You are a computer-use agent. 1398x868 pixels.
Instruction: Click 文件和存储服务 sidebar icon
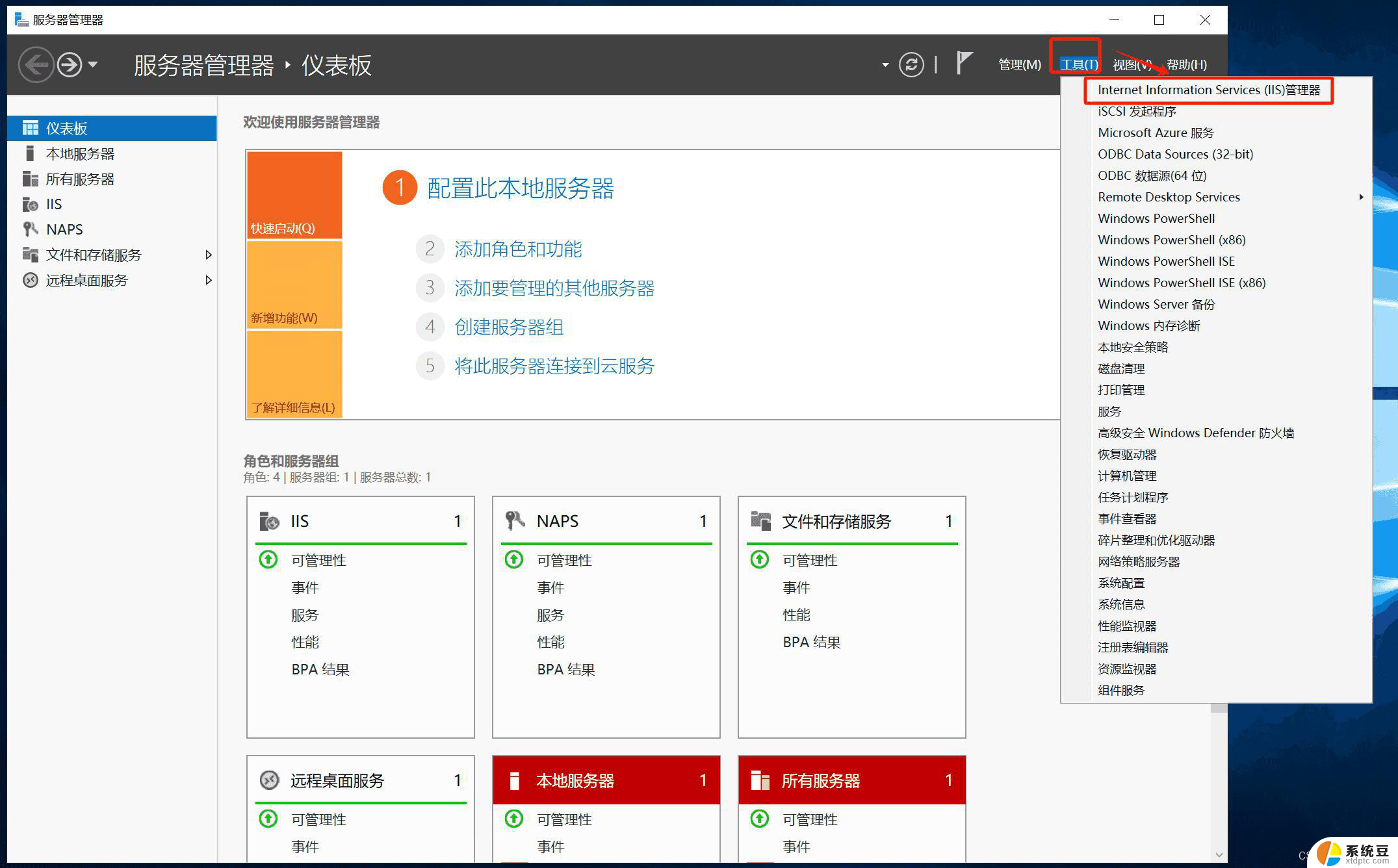click(30, 255)
